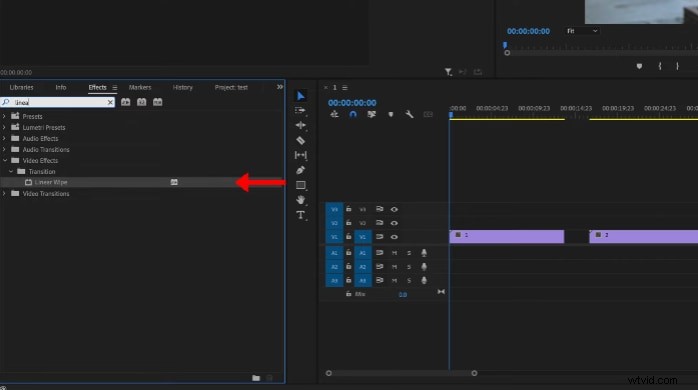Viewport: 698px width, 390px height.
Task: Select the Slip tool
Action: coord(301,155)
